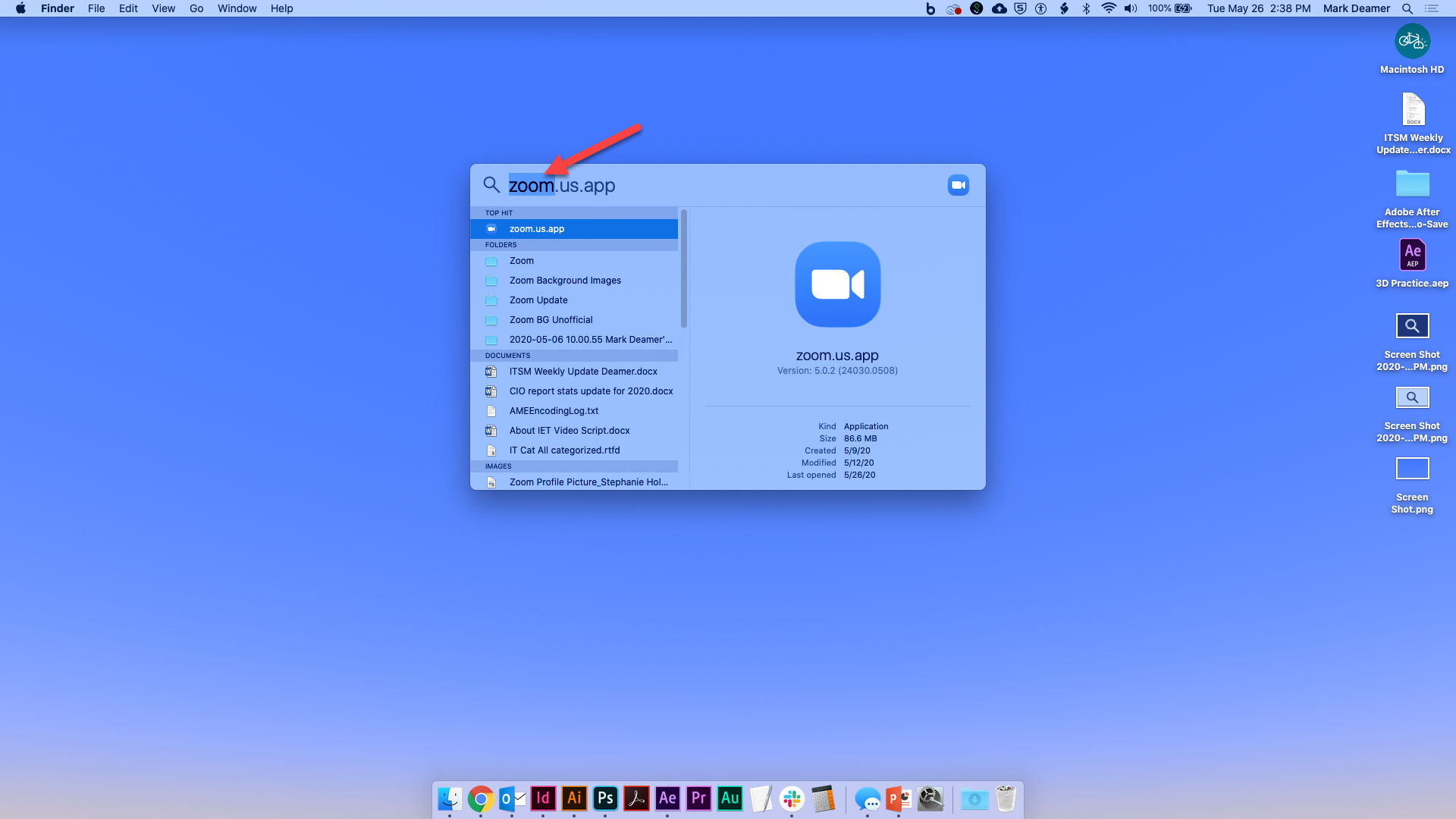
Task: Launch Adobe Audition from the Dock
Action: tap(730, 799)
